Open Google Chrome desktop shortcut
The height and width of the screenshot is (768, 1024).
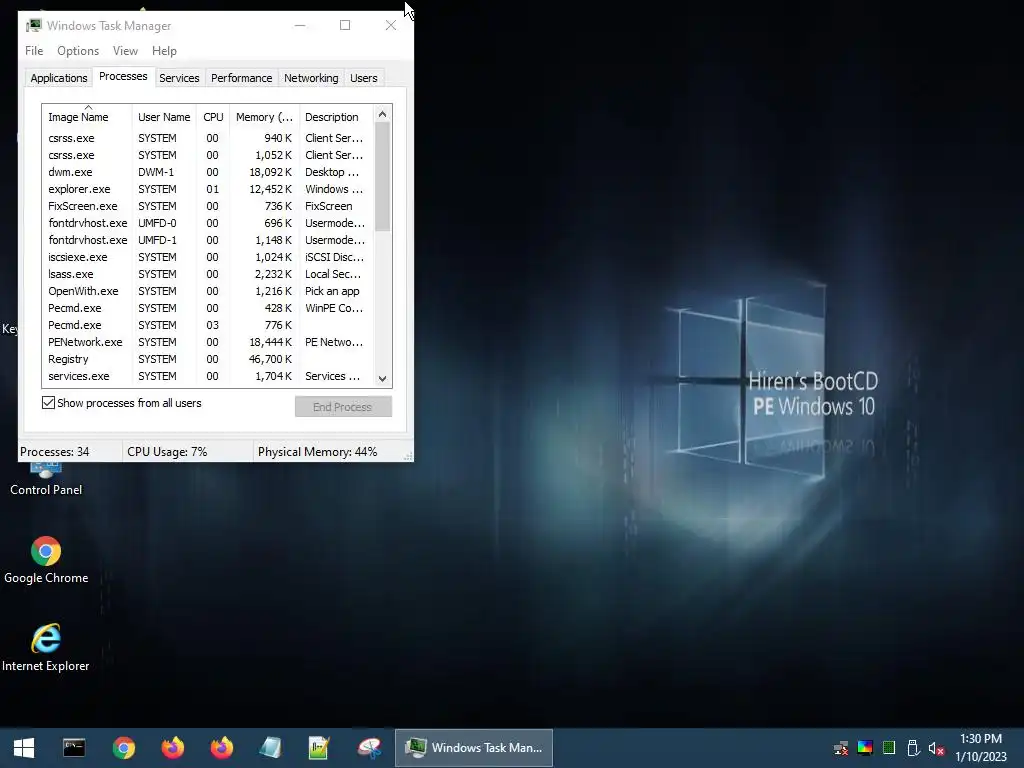click(x=46, y=560)
